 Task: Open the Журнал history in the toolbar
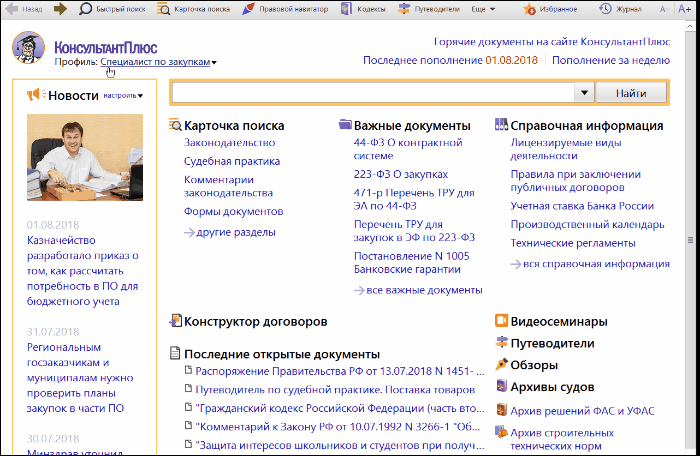[620, 9]
